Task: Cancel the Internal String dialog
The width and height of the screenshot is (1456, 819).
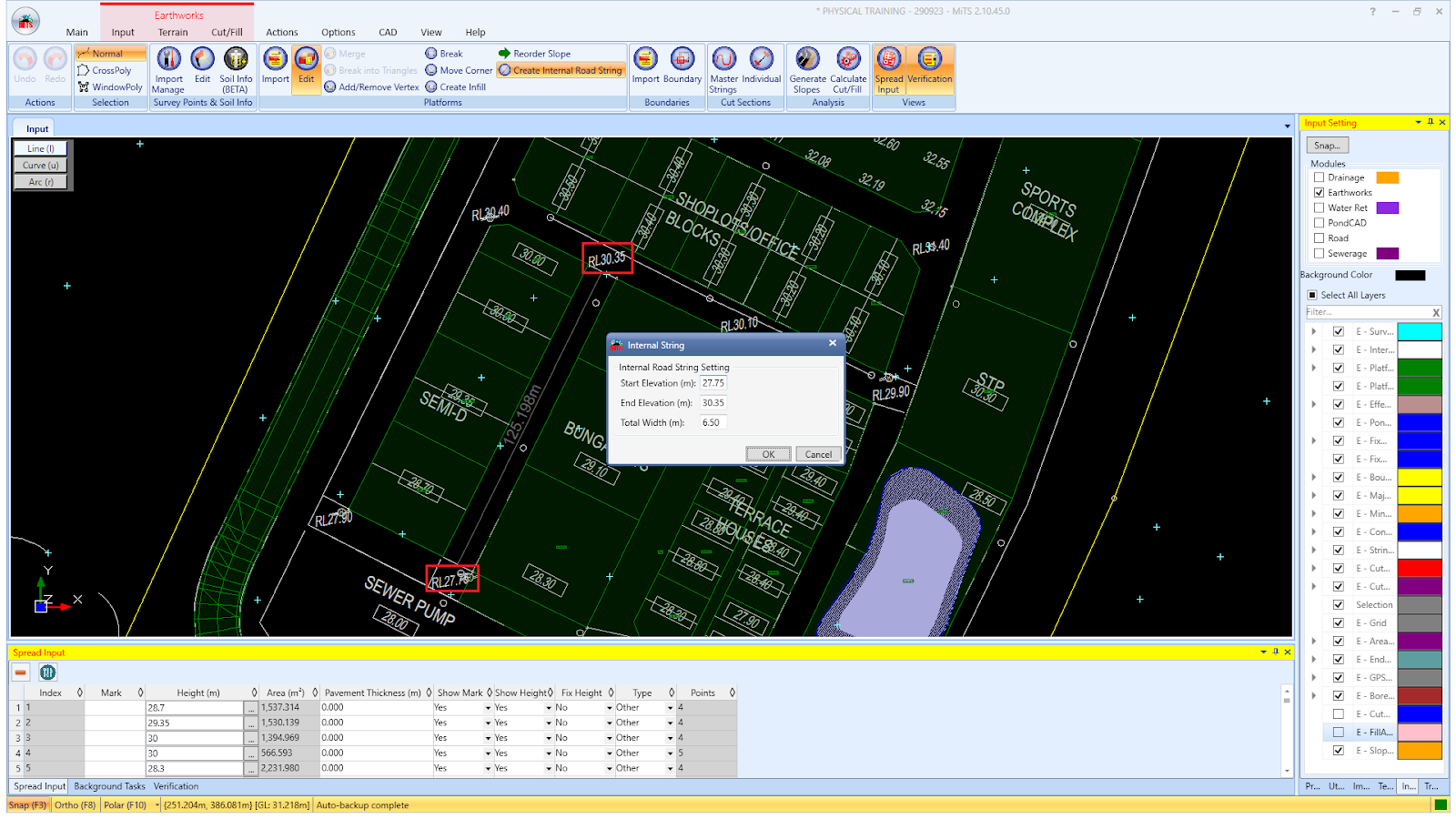Action: click(x=818, y=454)
